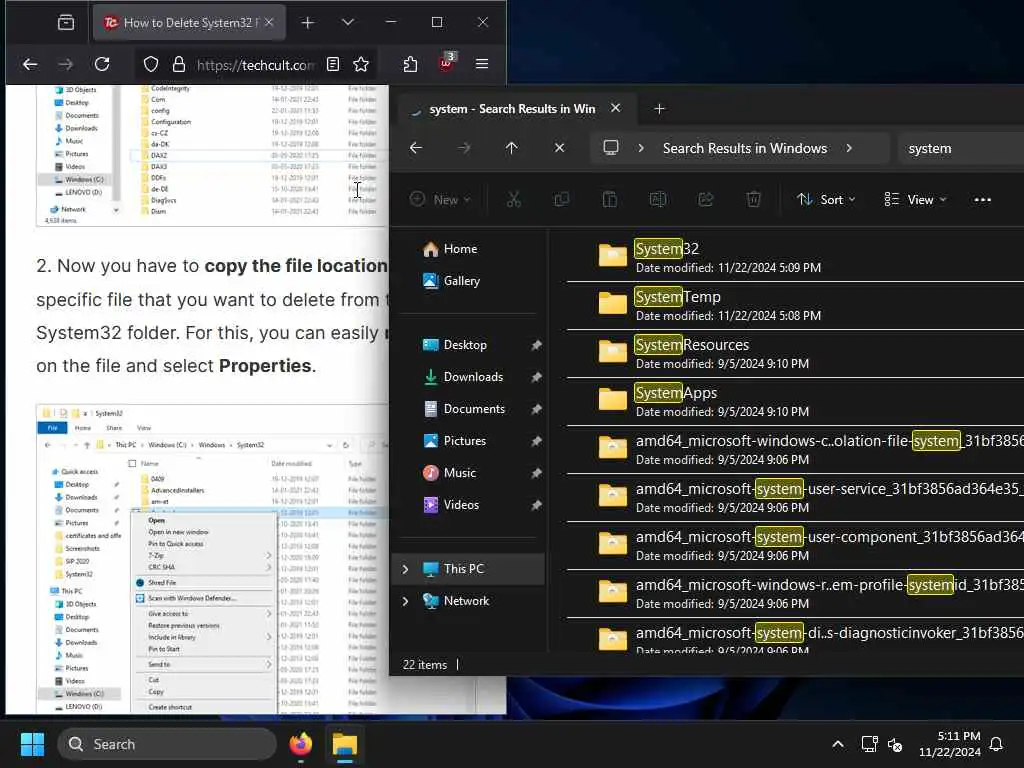1024x768 pixels.
Task: Select amd64_microsoft-system-user-service folder
Action: click(793, 498)
